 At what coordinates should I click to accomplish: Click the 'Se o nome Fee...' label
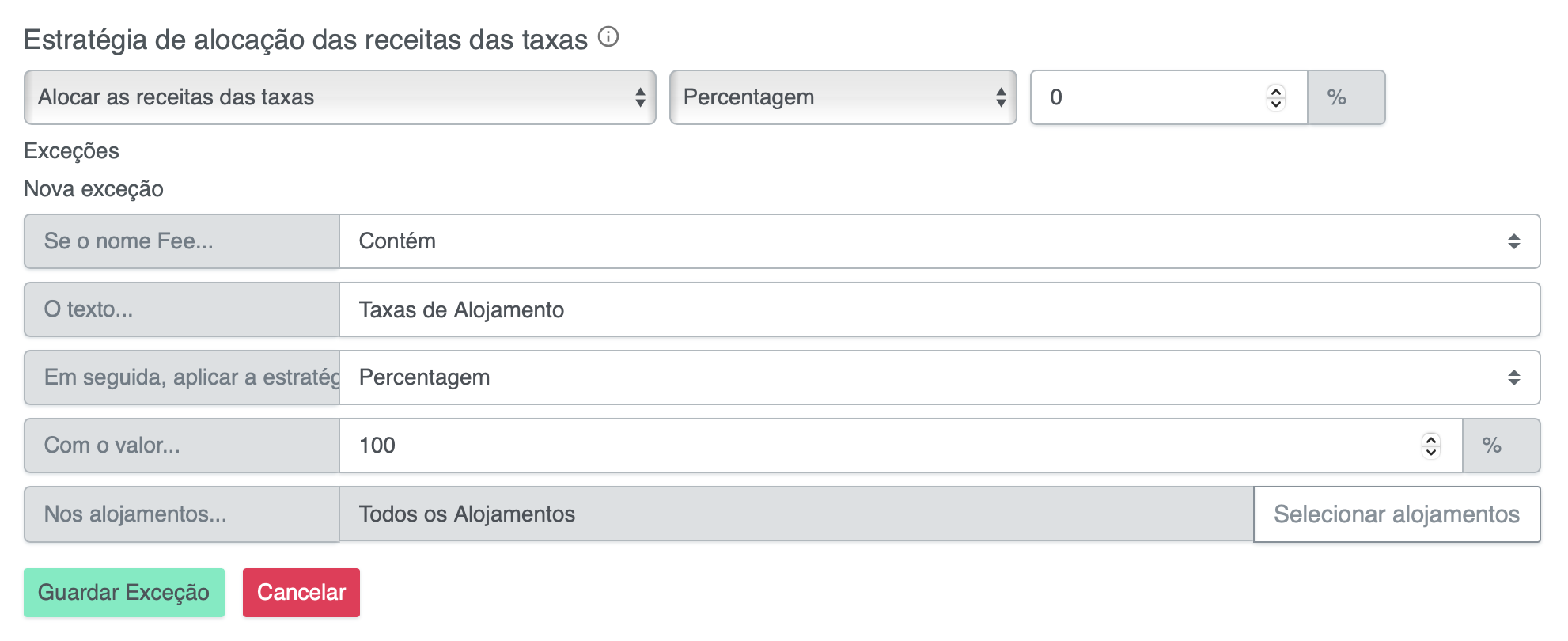coord(181,241)
